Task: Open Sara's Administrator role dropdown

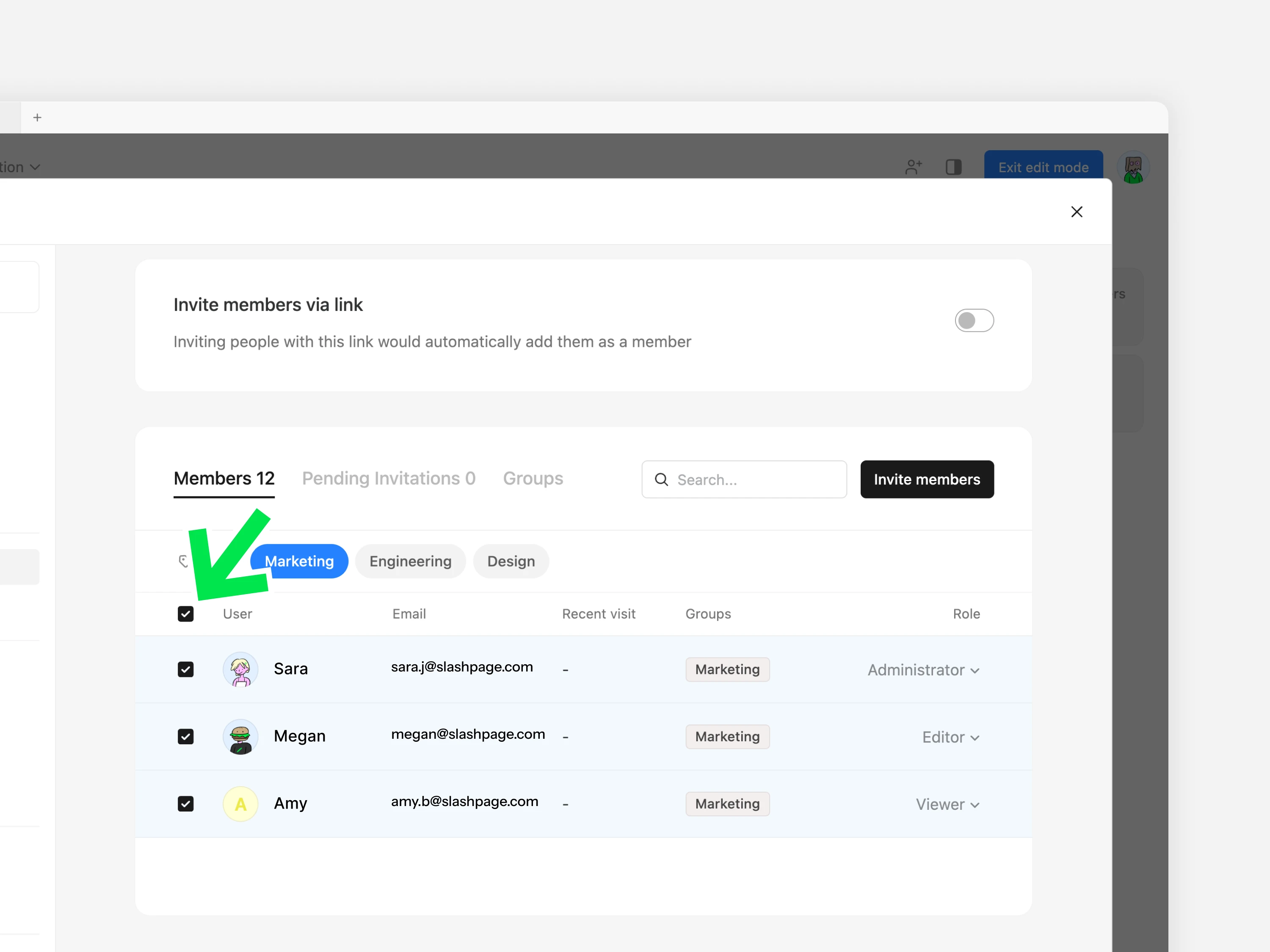Action: [923, 670]
